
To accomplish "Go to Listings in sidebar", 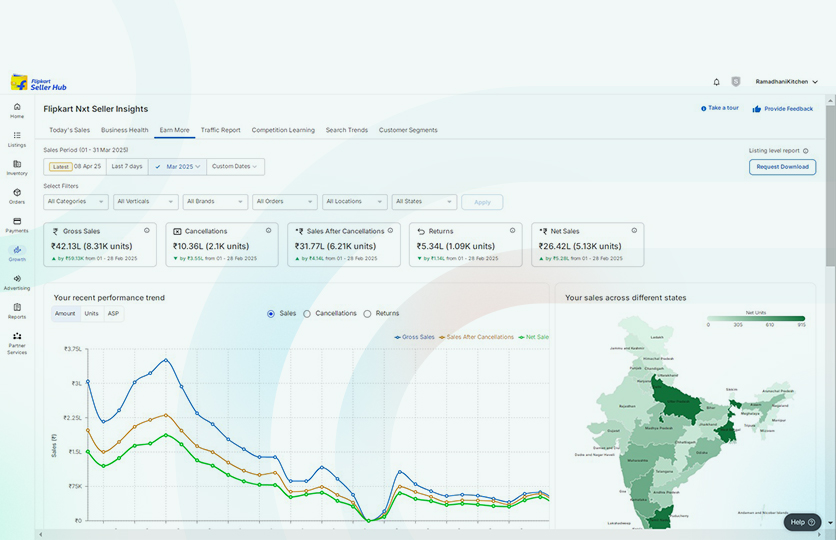I will pyautogui.click(x=17, y=138).
